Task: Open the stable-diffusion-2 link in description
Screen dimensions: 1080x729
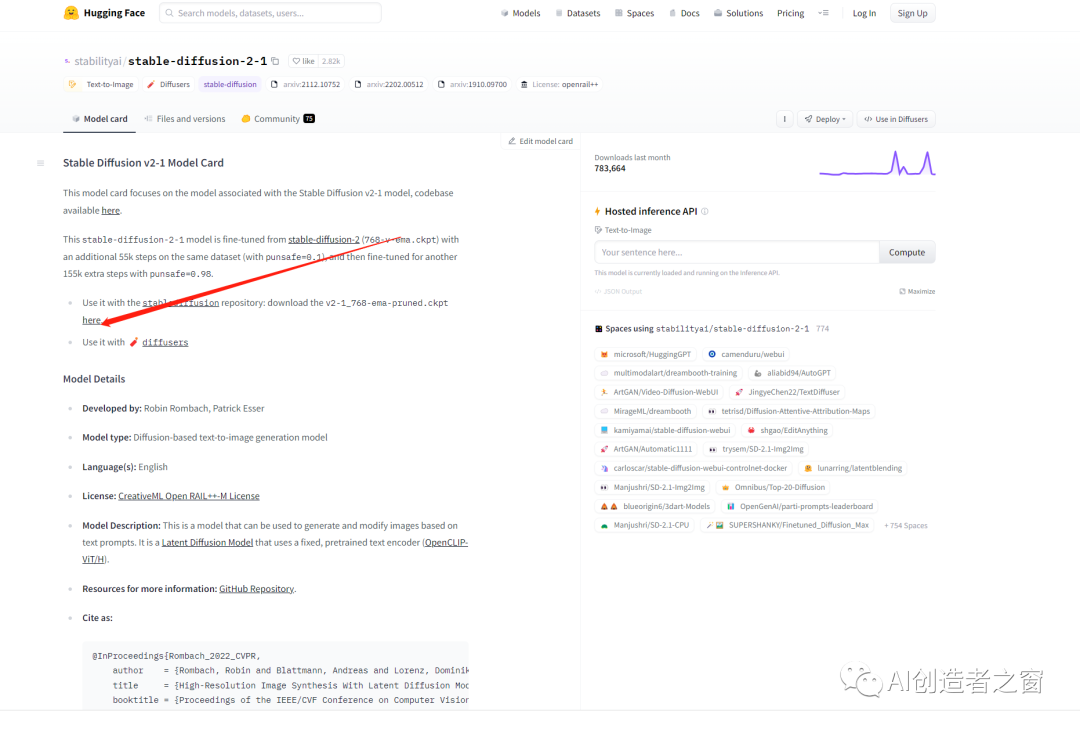Action: click(324, 240)
